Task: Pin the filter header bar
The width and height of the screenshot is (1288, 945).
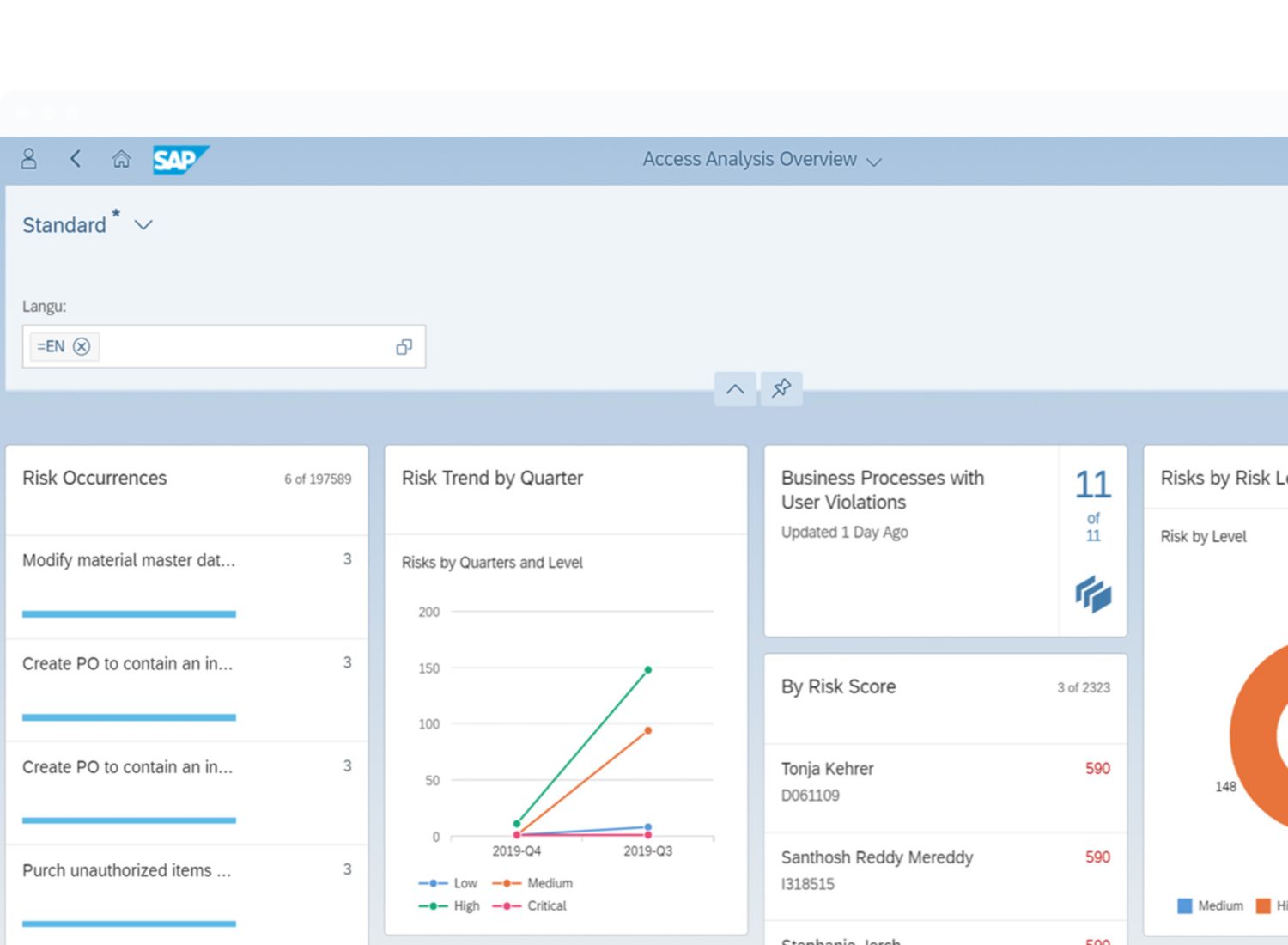Action: click(x=781, y=388)
